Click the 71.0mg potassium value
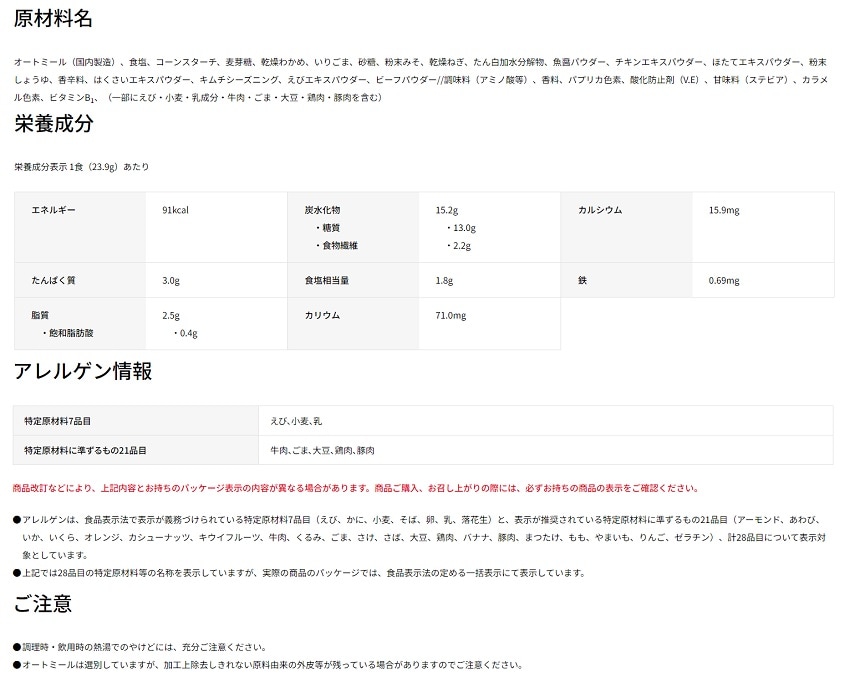This screenshot has height=682, width=860. click(451, 315)
